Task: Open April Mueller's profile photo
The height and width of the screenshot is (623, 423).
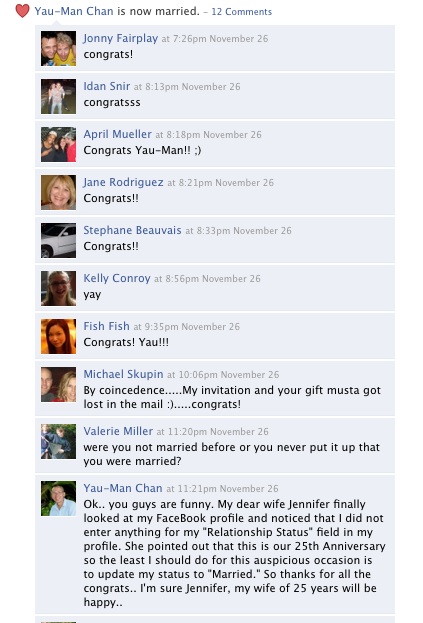Action: 58,145
